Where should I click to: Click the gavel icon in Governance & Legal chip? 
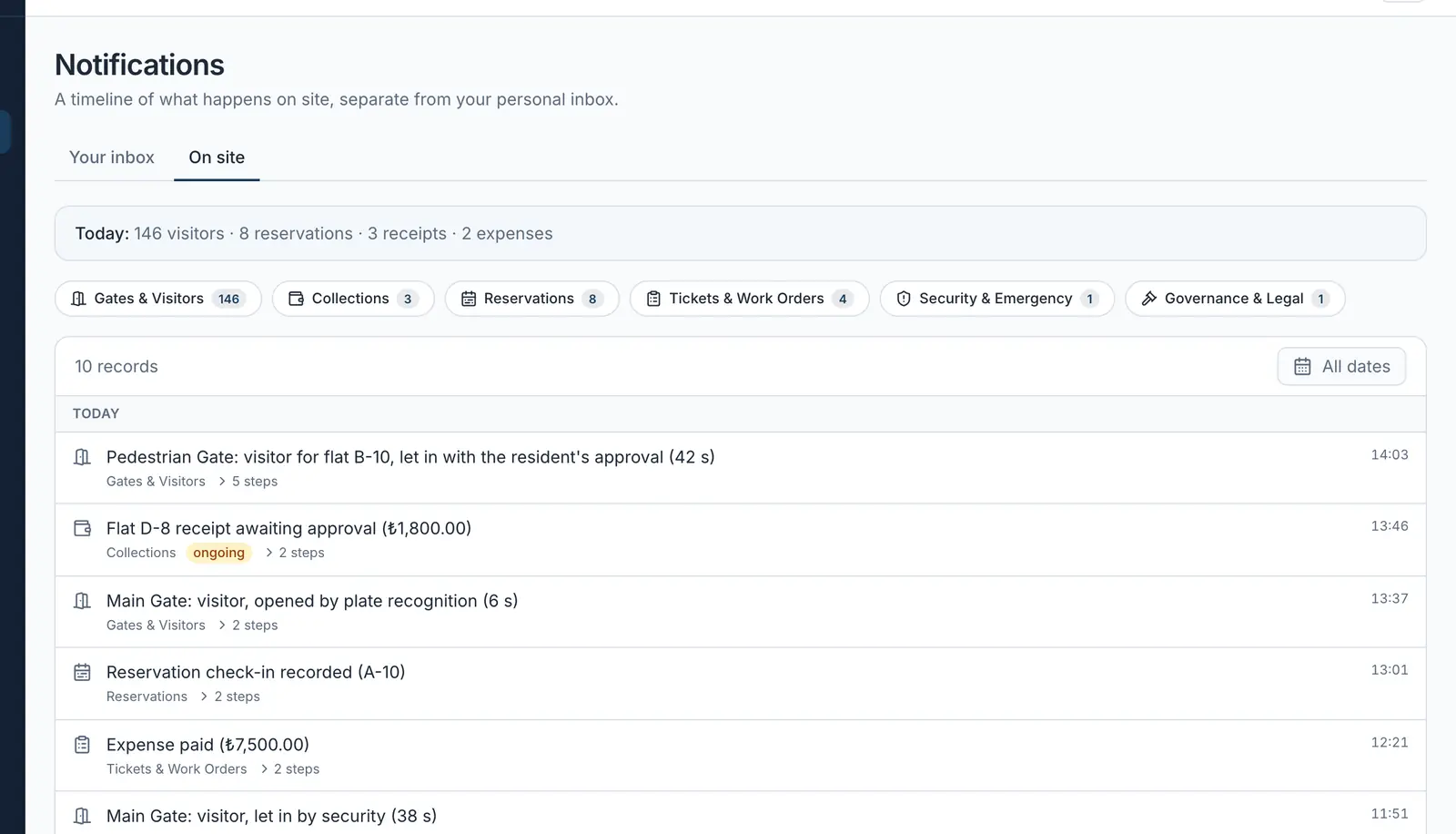(x=1149, y=299)
